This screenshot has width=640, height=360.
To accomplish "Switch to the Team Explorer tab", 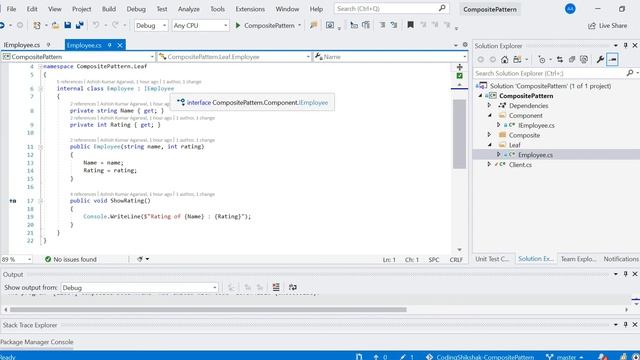I will pyautogui.click(x=578, y=259).
